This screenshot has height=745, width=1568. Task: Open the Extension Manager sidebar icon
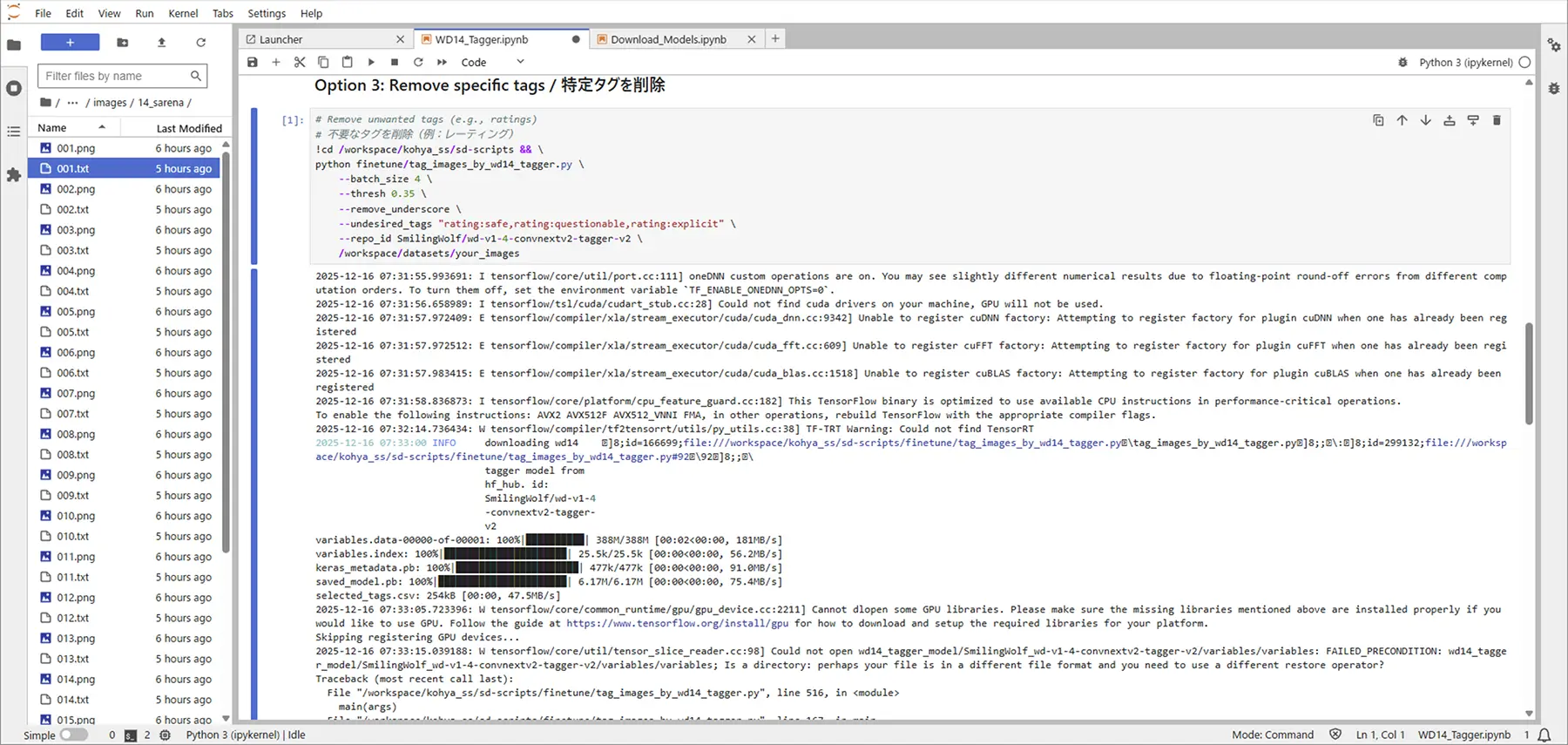pyautogui.click(x=13, y=175)
